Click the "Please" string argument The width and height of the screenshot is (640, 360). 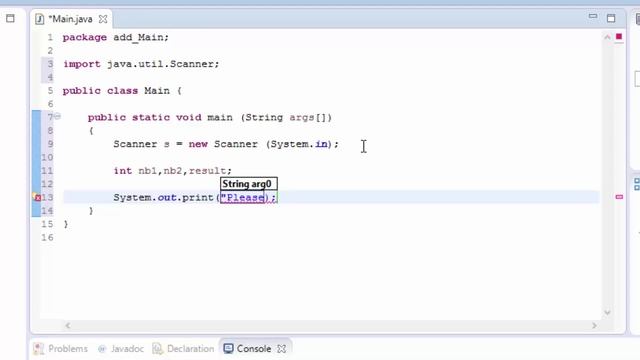pyautogui.click(x=242, y=198)
